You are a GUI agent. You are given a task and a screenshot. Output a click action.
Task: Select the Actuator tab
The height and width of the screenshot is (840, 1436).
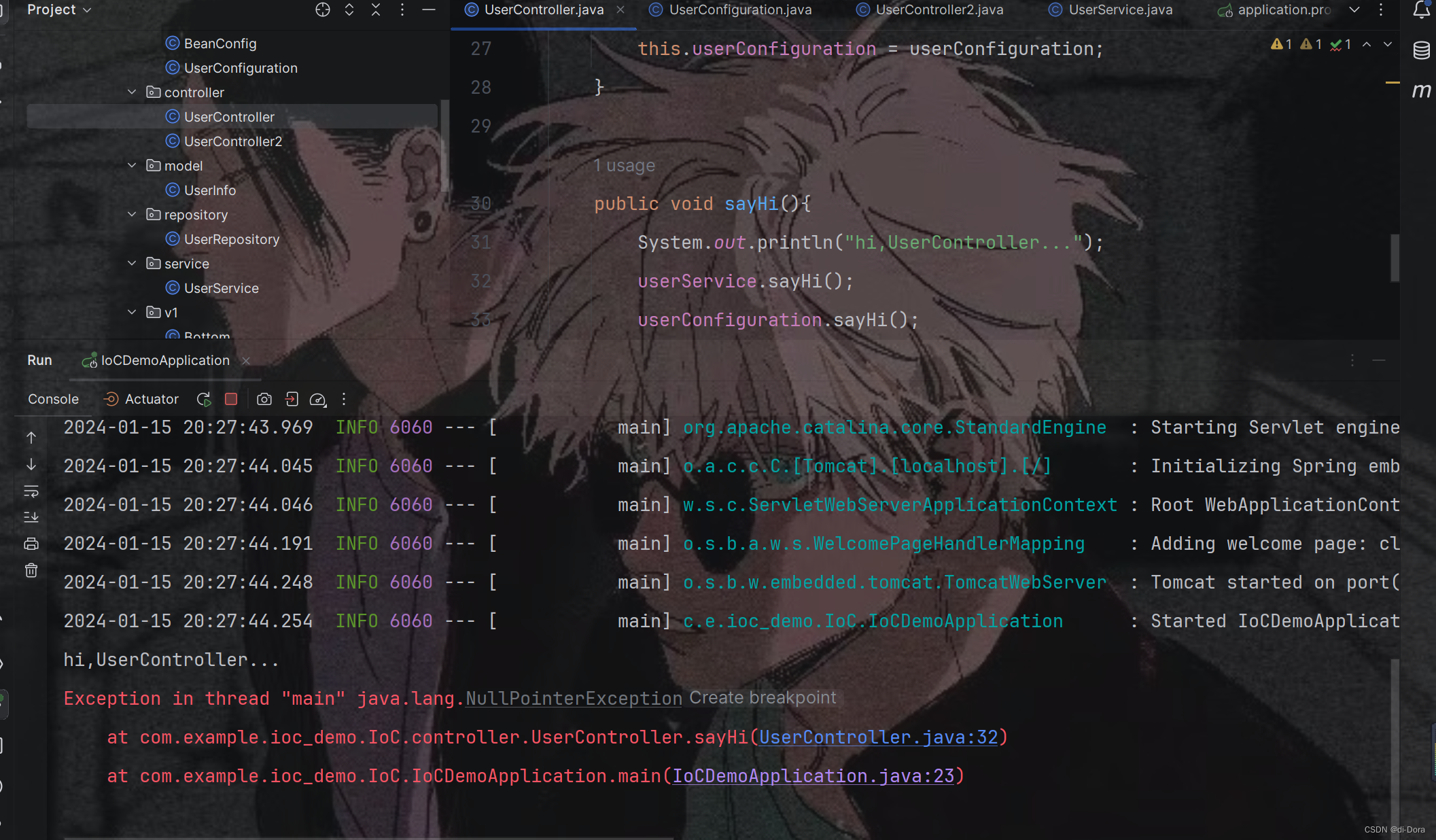click(x=141, y=399)
